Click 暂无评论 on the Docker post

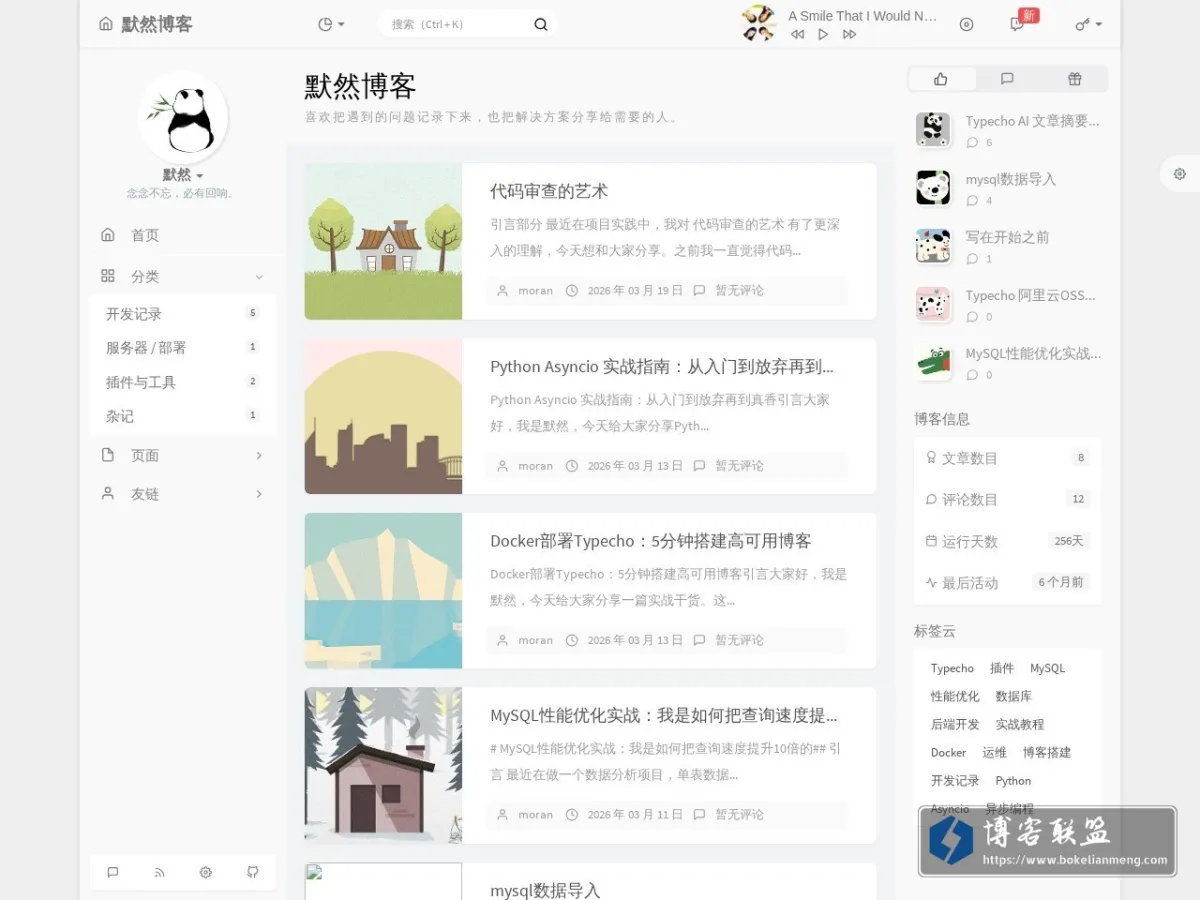pyautogui.click(x=739, y=640)
